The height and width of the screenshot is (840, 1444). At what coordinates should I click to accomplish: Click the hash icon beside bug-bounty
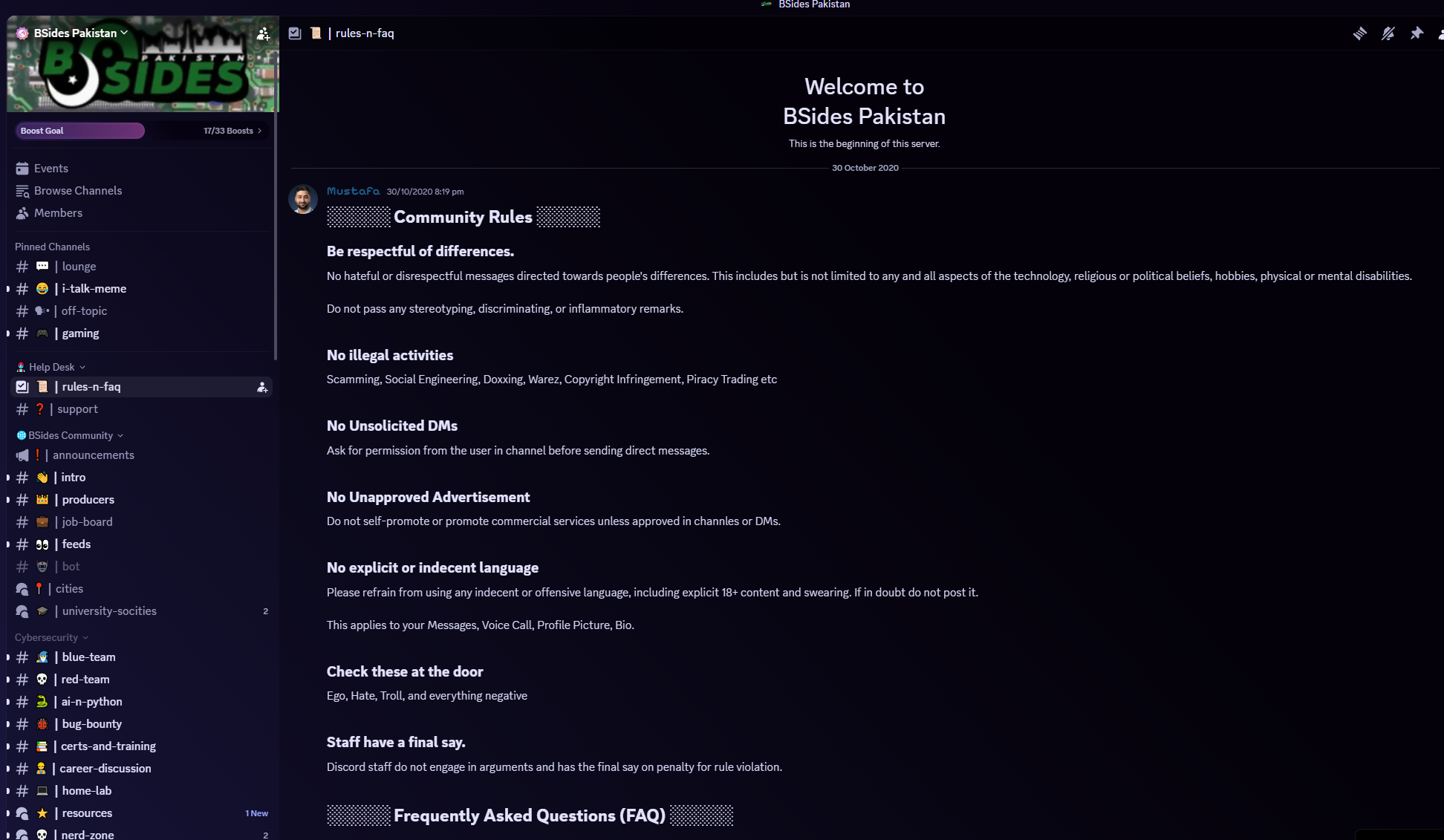[22, 724]
